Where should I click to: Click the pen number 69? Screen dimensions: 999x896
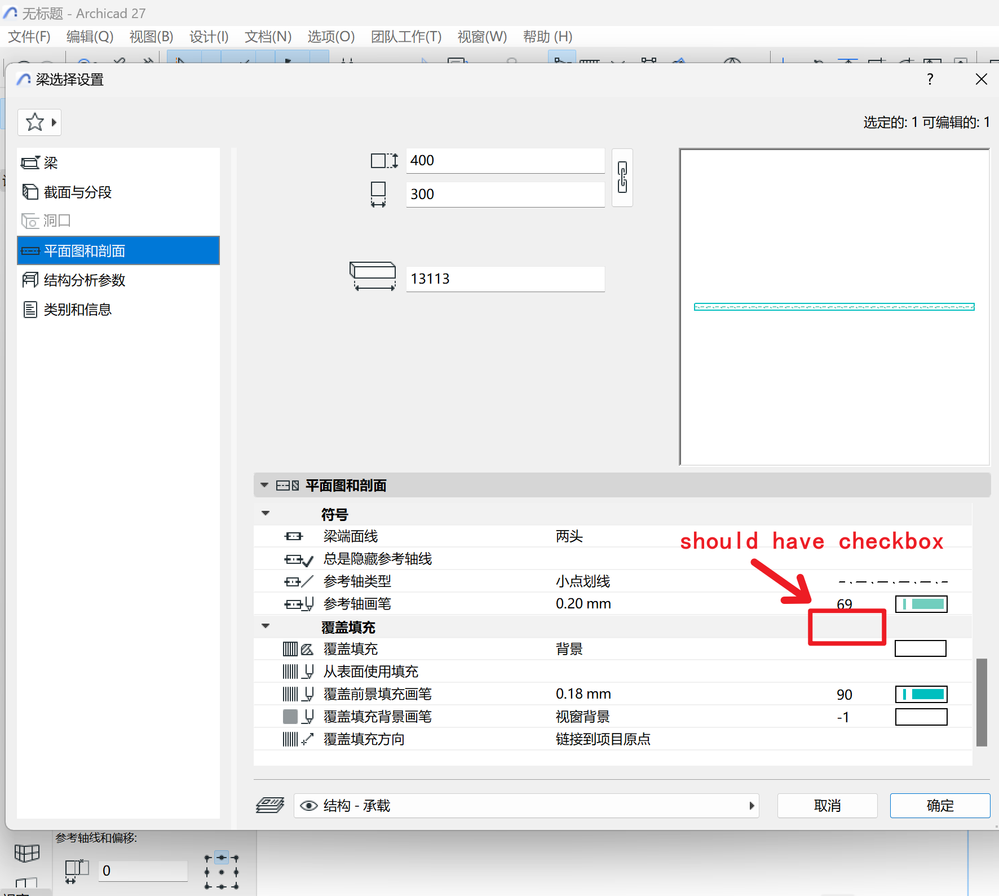coord(845,604)
